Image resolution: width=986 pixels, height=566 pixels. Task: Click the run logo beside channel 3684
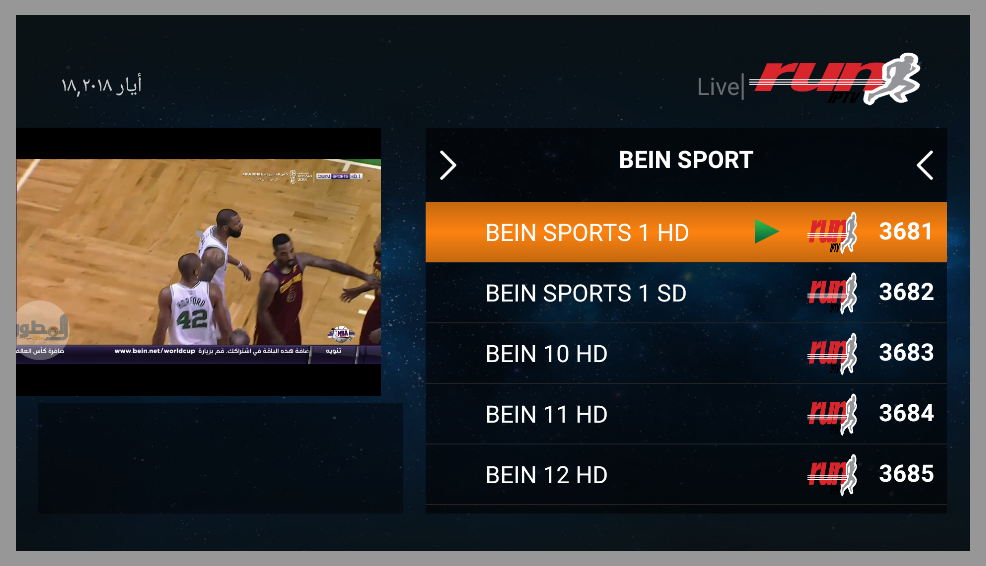[833, 414]
